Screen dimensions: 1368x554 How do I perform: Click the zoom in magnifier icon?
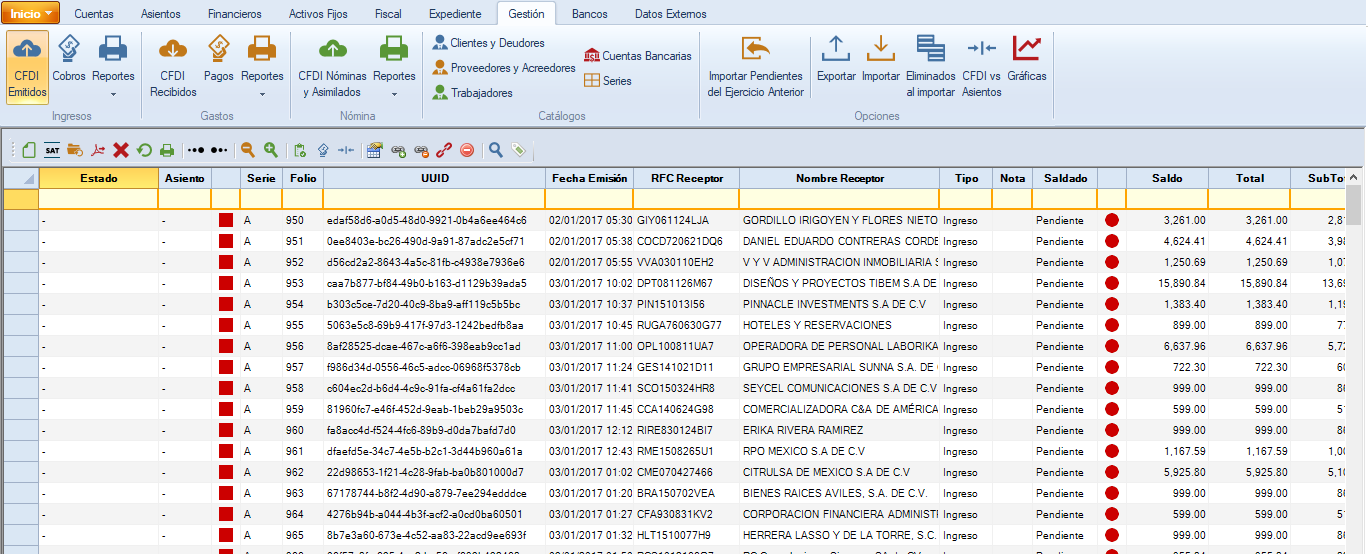(270, 150)
